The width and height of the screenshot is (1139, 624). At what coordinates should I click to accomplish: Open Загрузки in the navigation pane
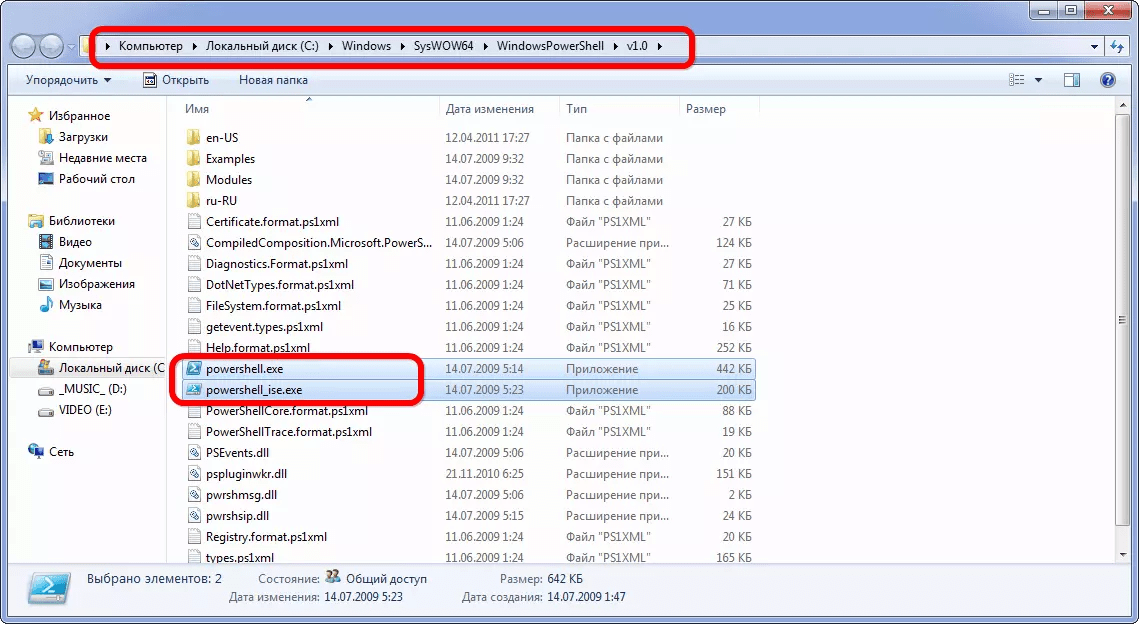click(83, 137)
